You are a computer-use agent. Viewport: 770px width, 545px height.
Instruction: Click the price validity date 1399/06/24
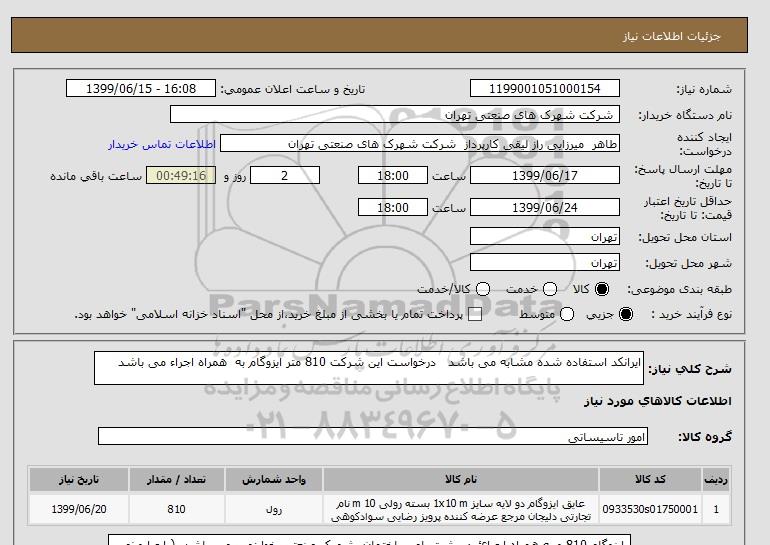[x=545, y=208]
